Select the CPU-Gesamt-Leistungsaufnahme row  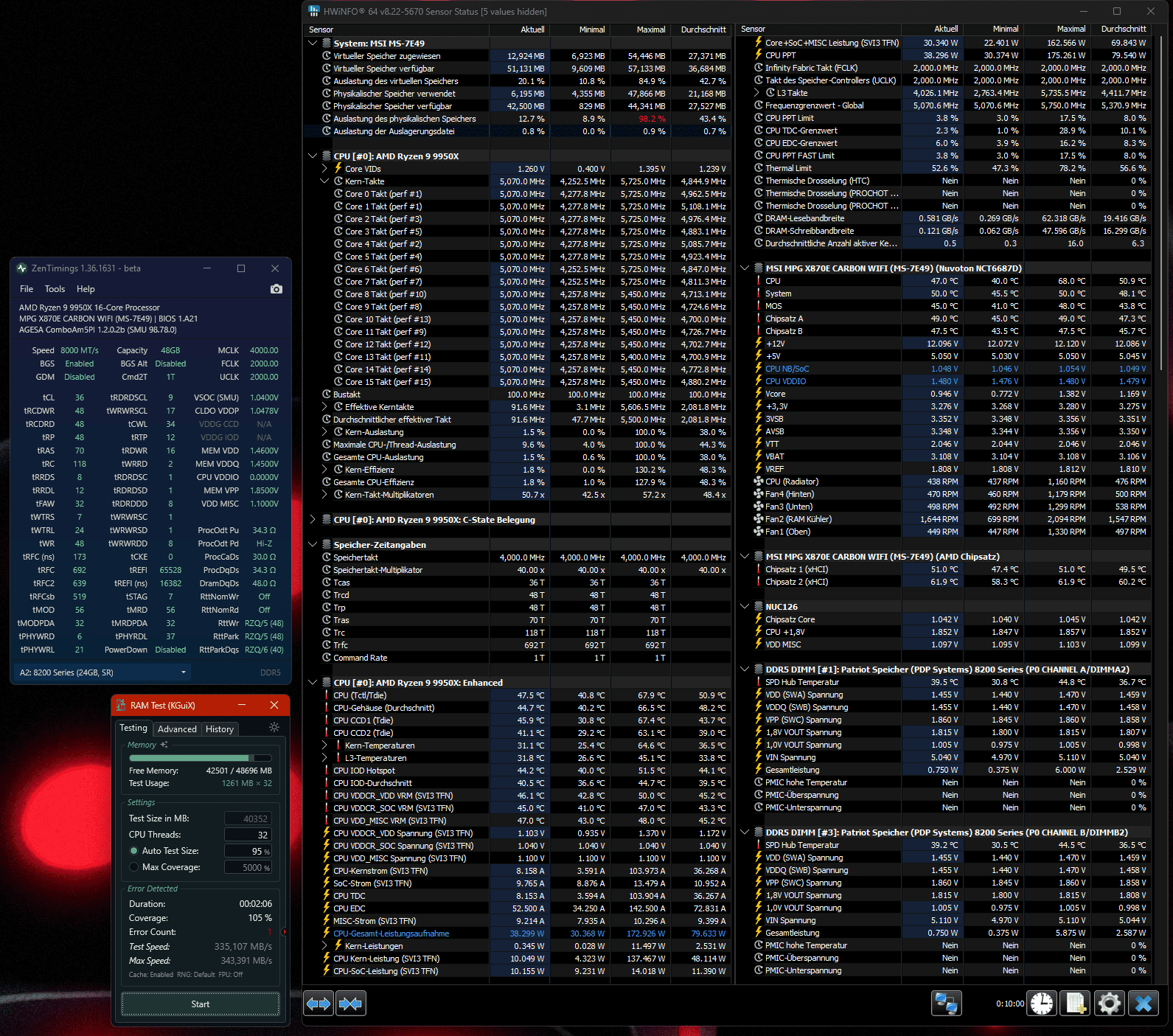pyautogui.click(x=518, y=934)
